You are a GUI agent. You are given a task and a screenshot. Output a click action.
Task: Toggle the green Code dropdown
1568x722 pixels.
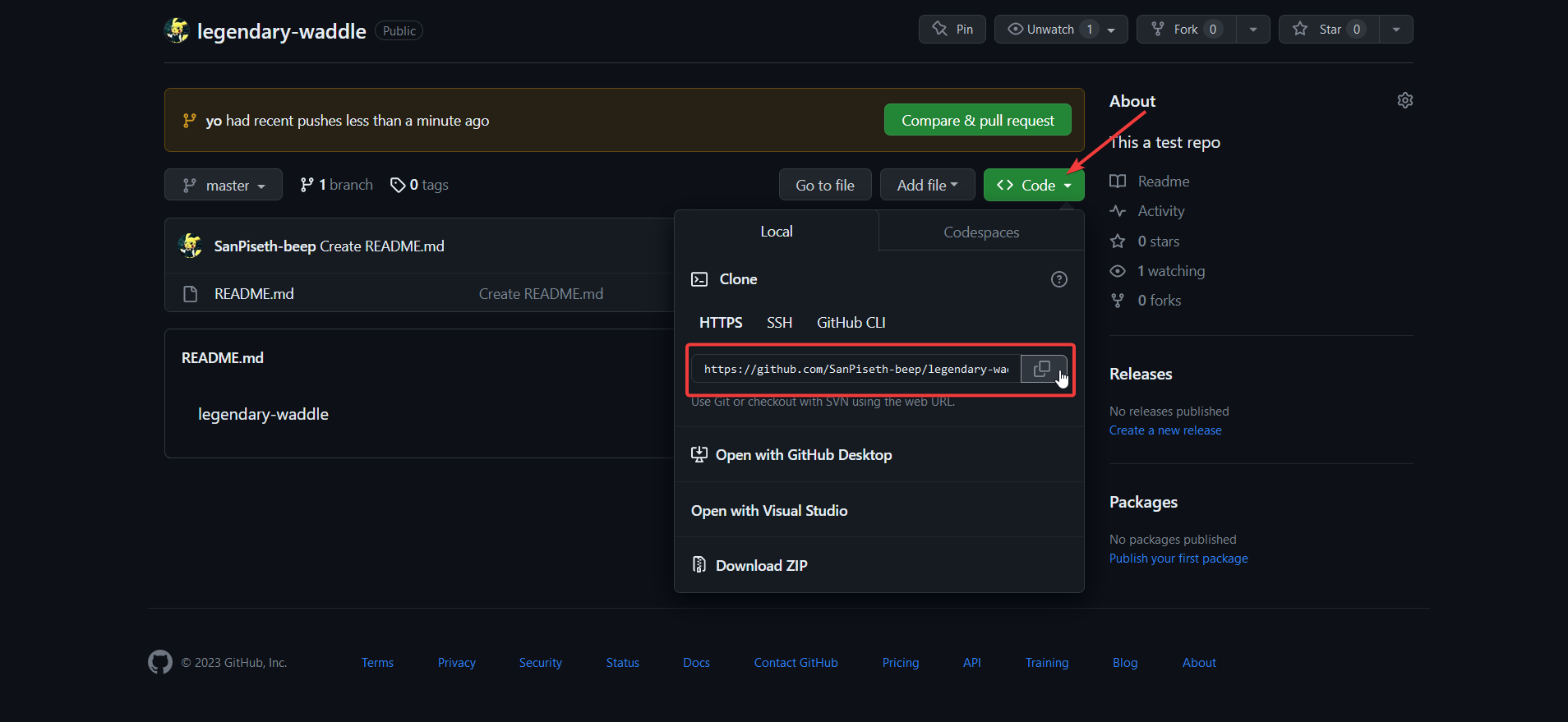point(1034,185)
